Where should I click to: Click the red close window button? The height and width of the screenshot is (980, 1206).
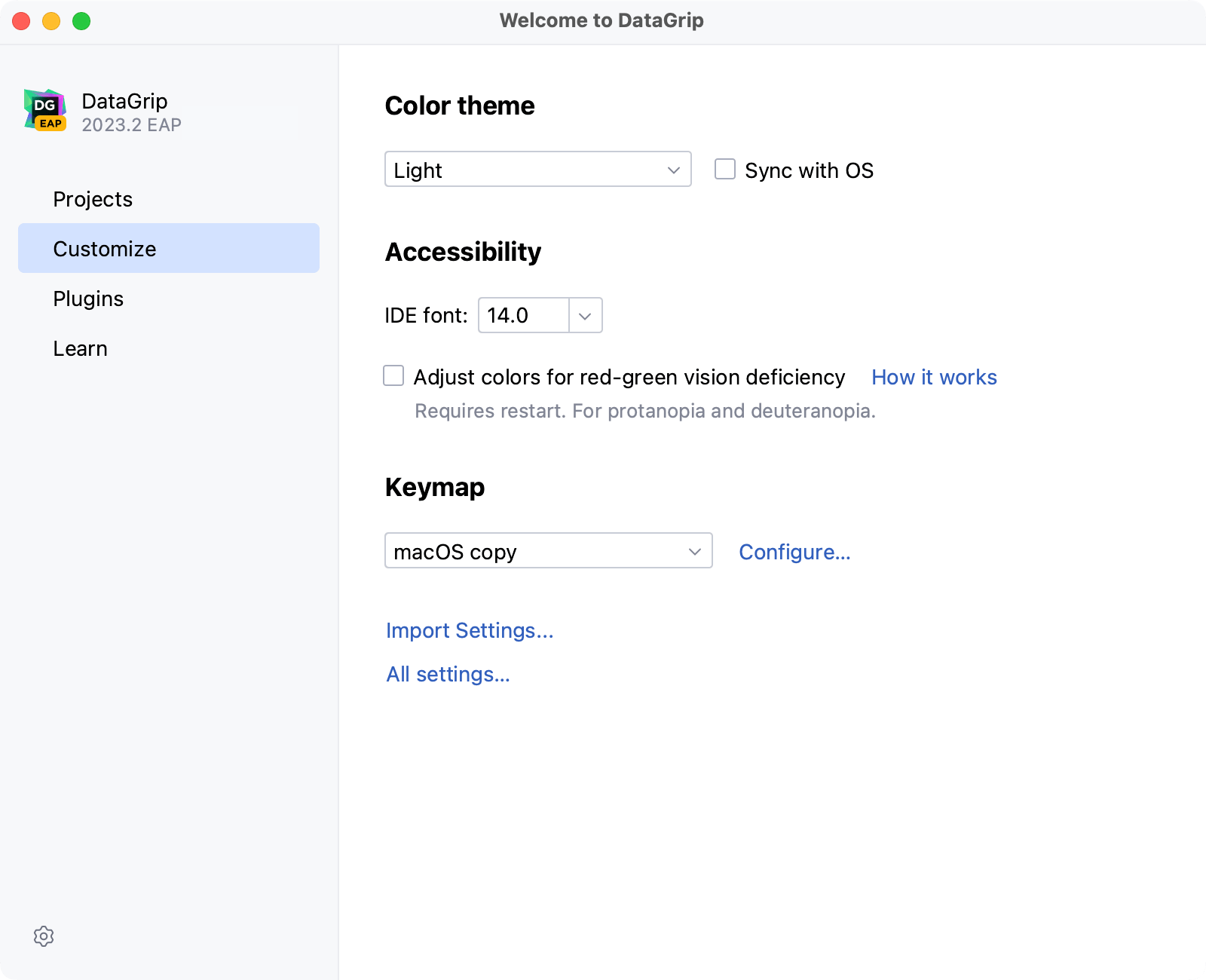pyautogui.click(x=21, y=21)
